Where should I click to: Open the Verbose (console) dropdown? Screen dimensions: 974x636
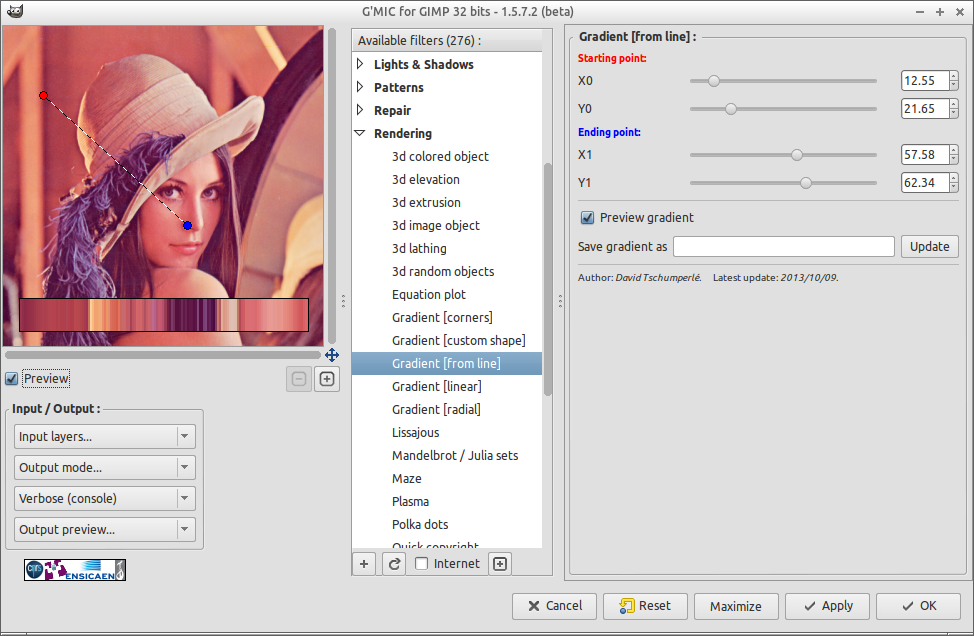[x=105, y=499]
